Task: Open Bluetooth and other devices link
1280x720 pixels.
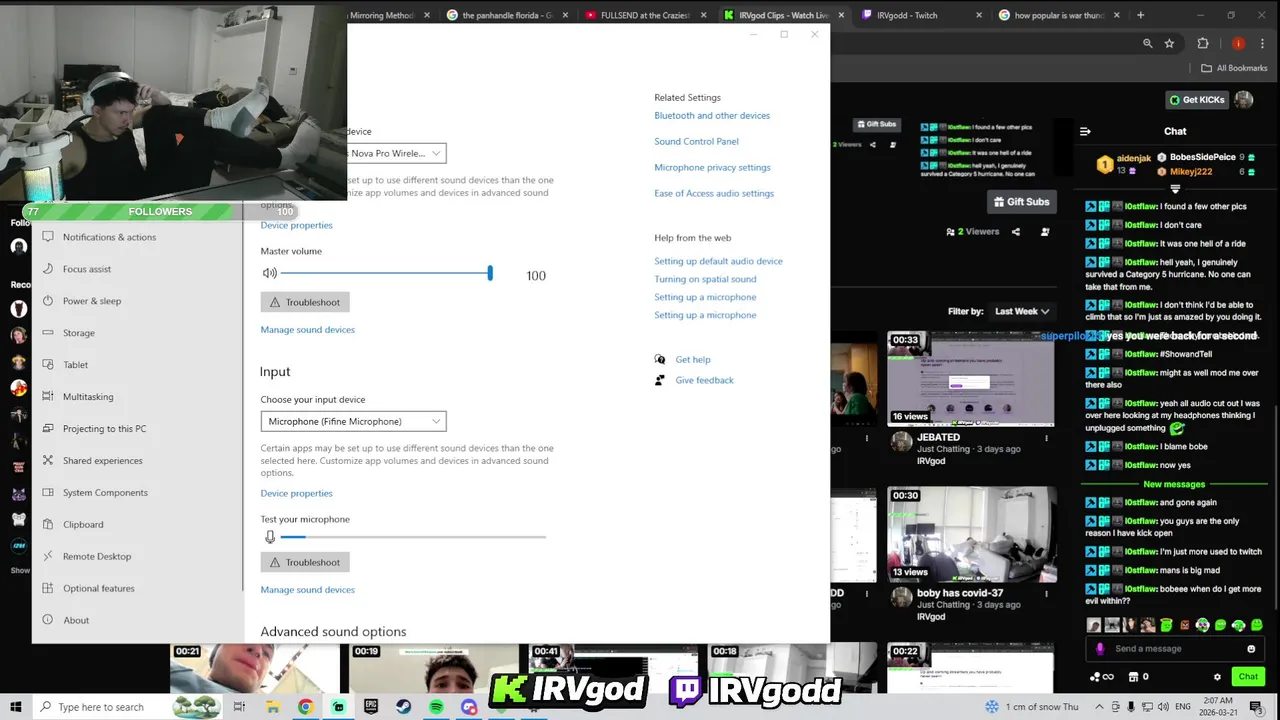Action: click(x=712, y=115)
